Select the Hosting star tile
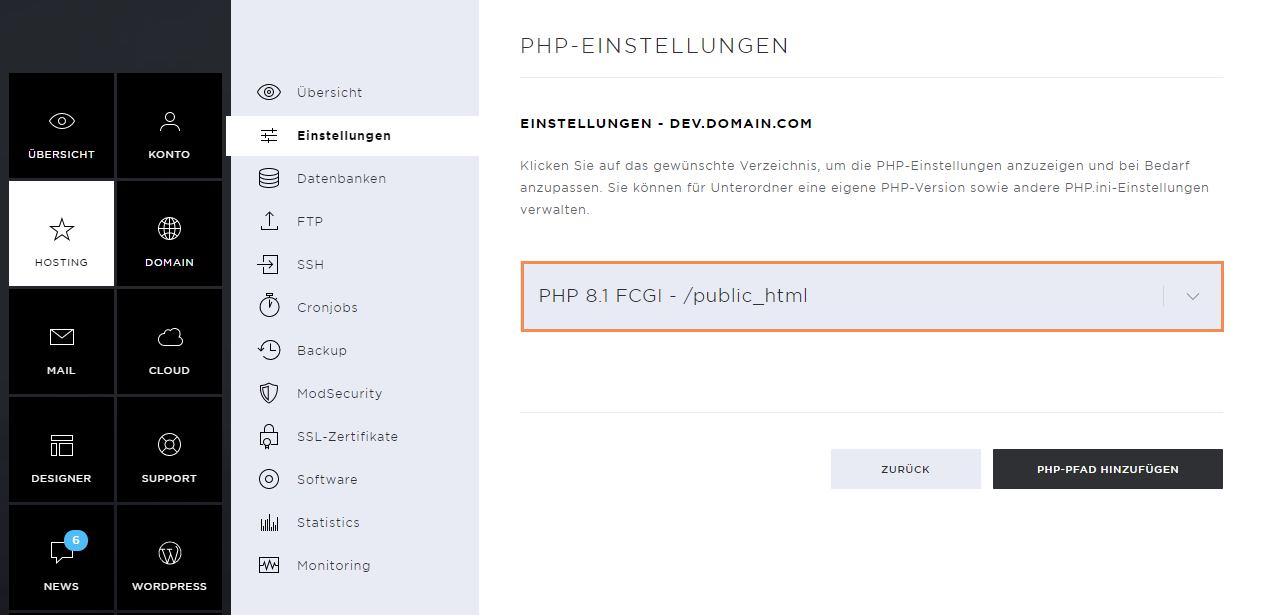The height and width of the screenshot is (615, 1263). 61,233
